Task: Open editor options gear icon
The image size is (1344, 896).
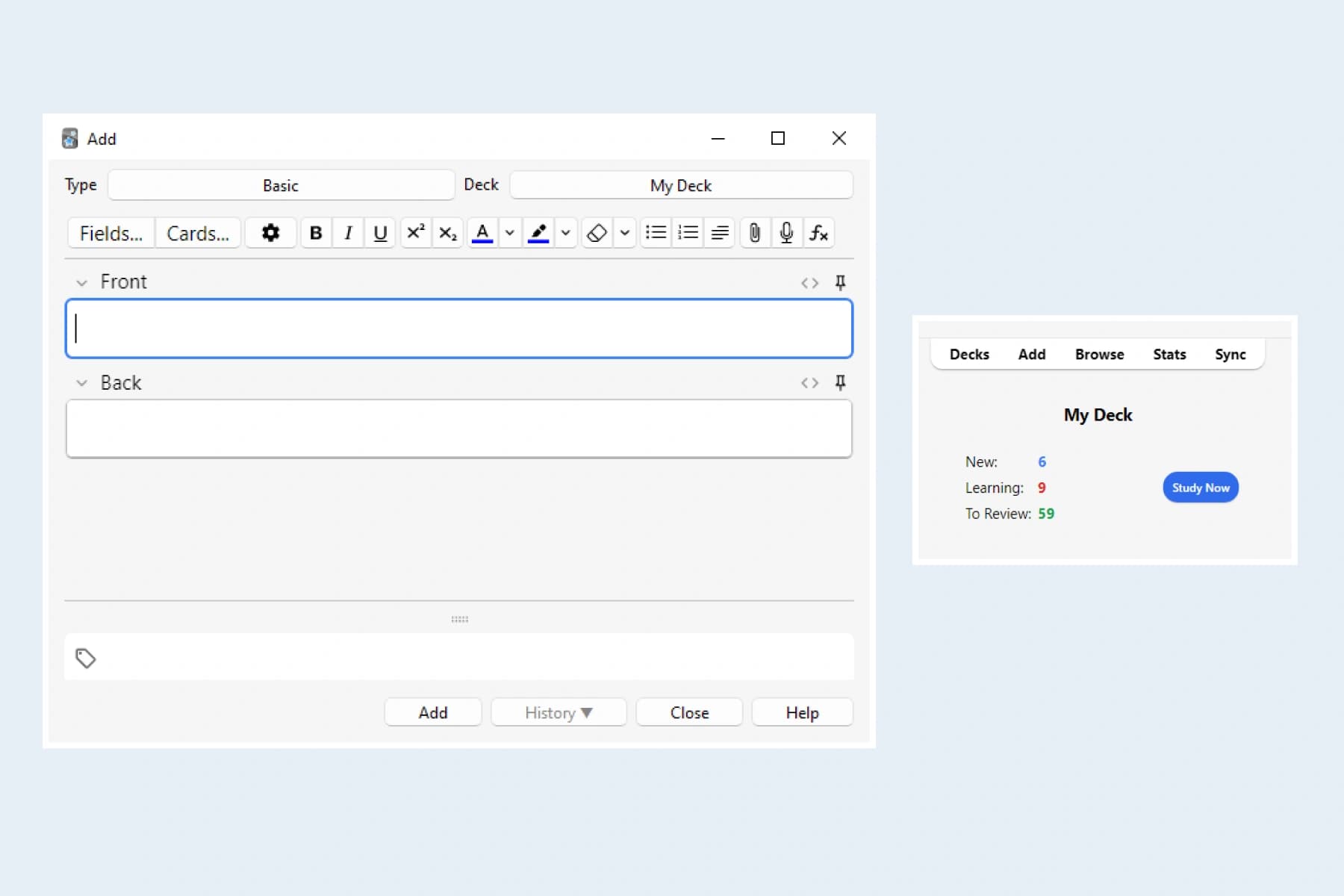Action: [x=270, y=233]
